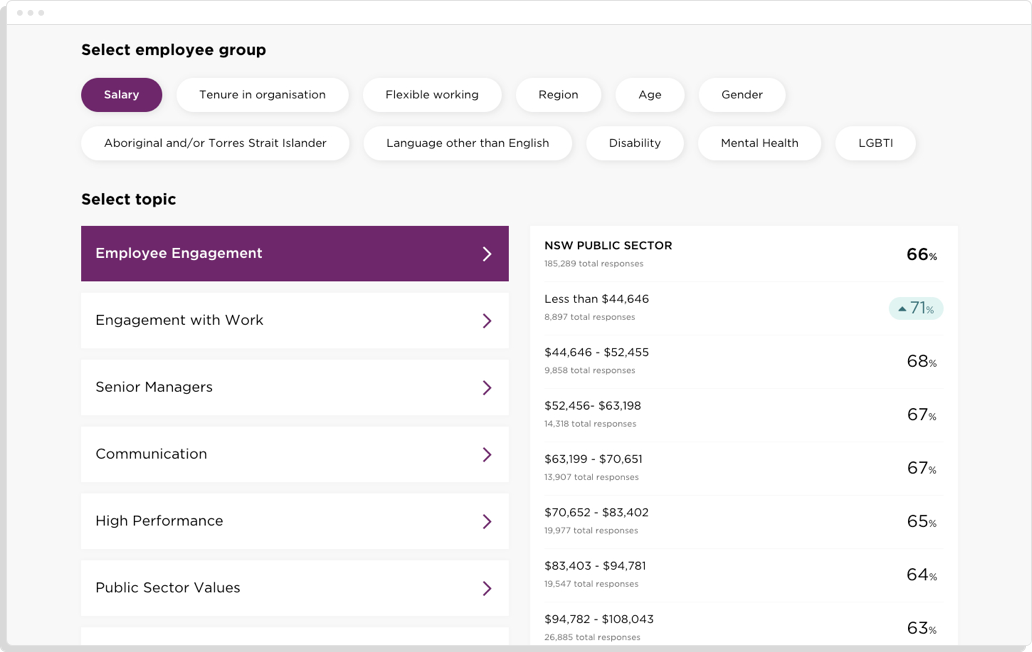The width and height of the screenshot is (1032, 652).
Task: Filter by Mental Health group
Action: coord(759,143)
